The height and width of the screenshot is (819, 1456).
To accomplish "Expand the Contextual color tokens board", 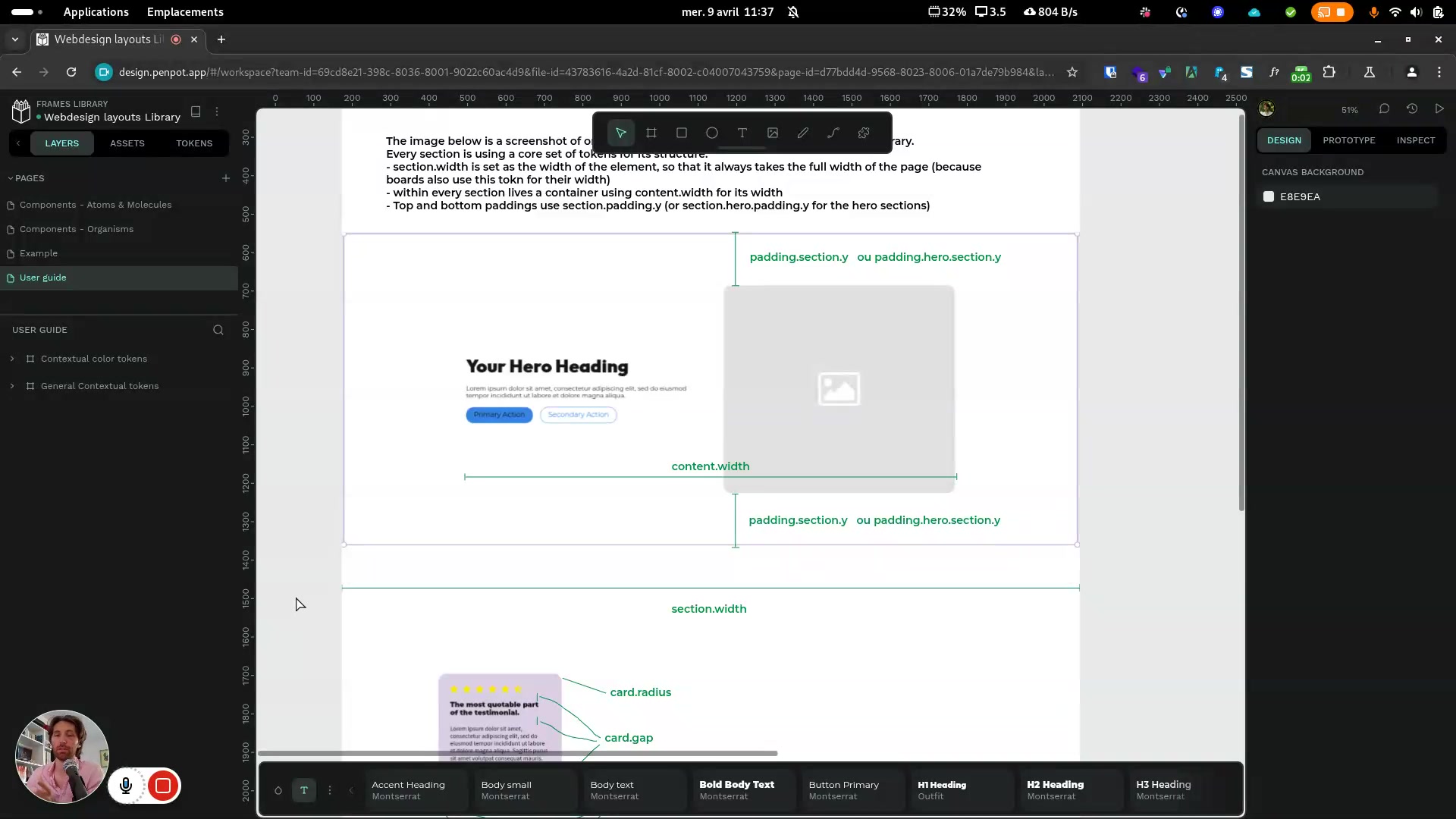I will [x=12, y=359].
